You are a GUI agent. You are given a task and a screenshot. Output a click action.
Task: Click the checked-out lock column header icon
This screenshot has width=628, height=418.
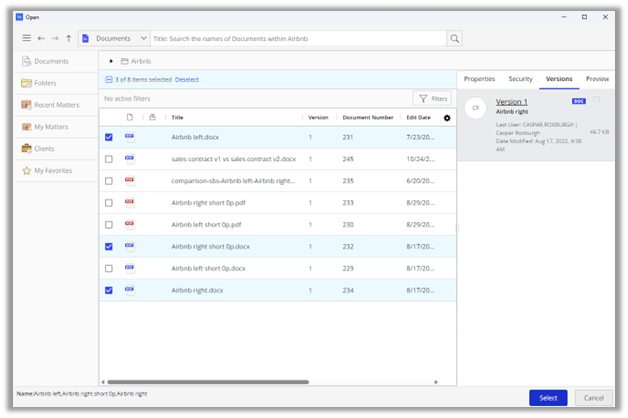[x=152, y=117]
